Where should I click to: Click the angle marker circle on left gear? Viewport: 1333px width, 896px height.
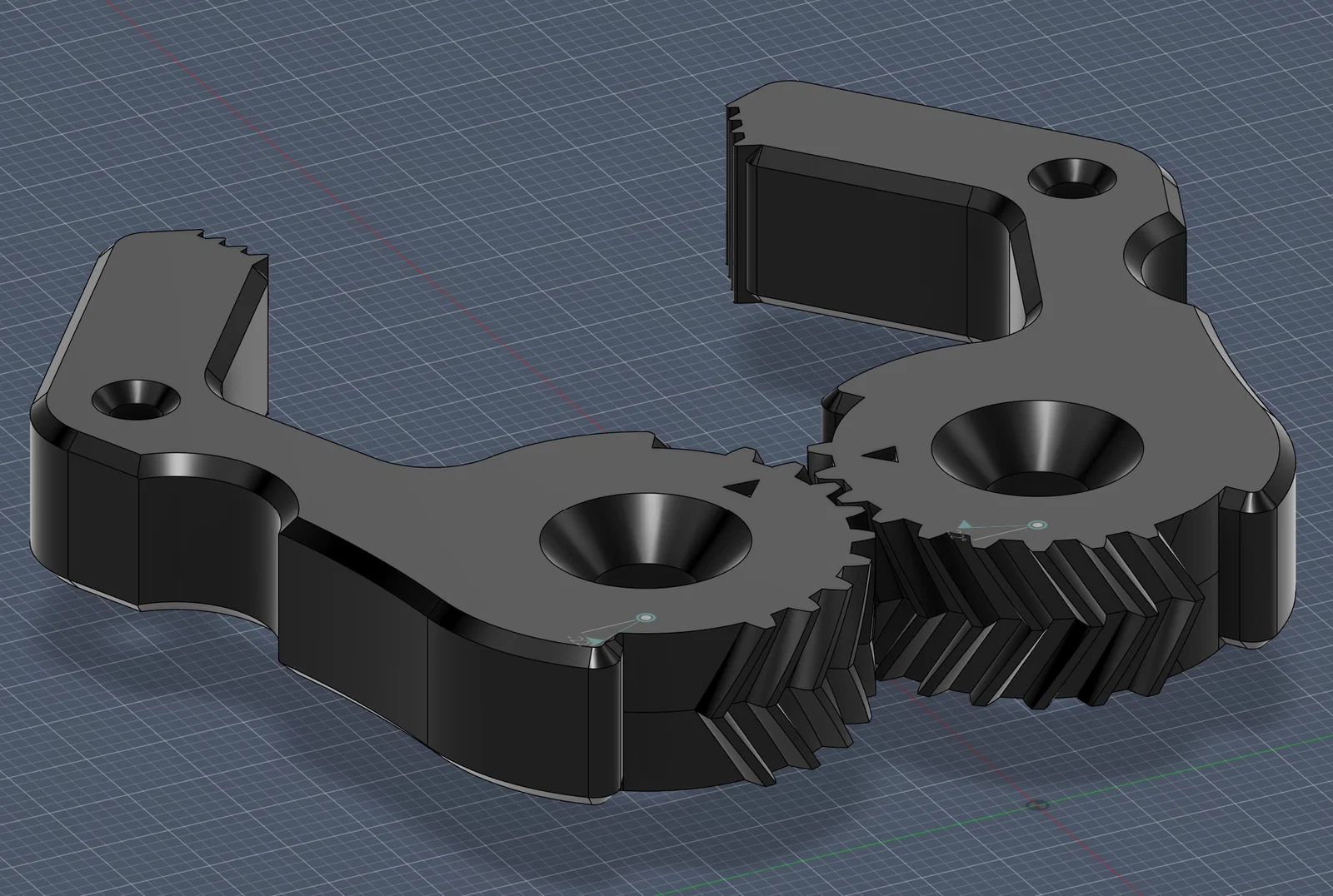[645, 617]
